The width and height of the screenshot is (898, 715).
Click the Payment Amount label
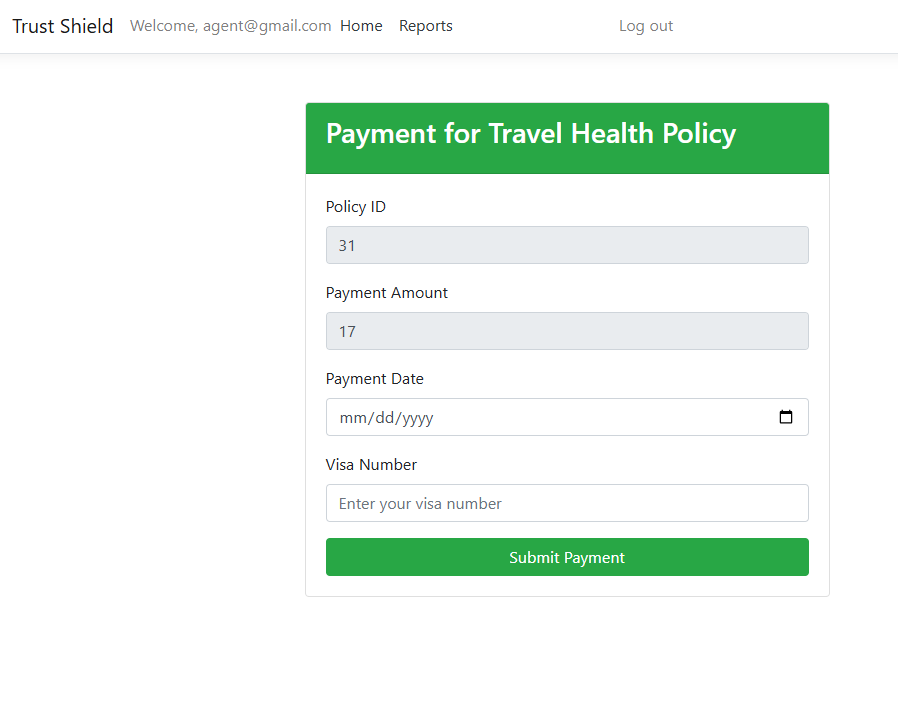387,293
